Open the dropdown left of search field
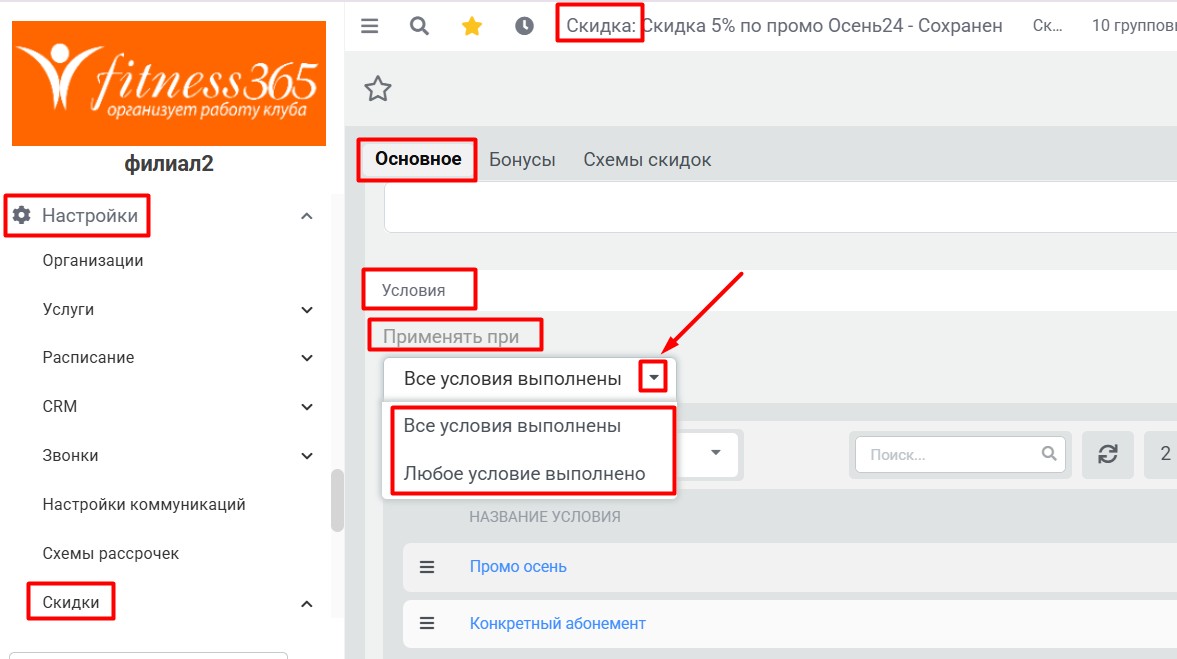Image resolution: width=1177 pixels, height=659 pixels. point(715,453)
